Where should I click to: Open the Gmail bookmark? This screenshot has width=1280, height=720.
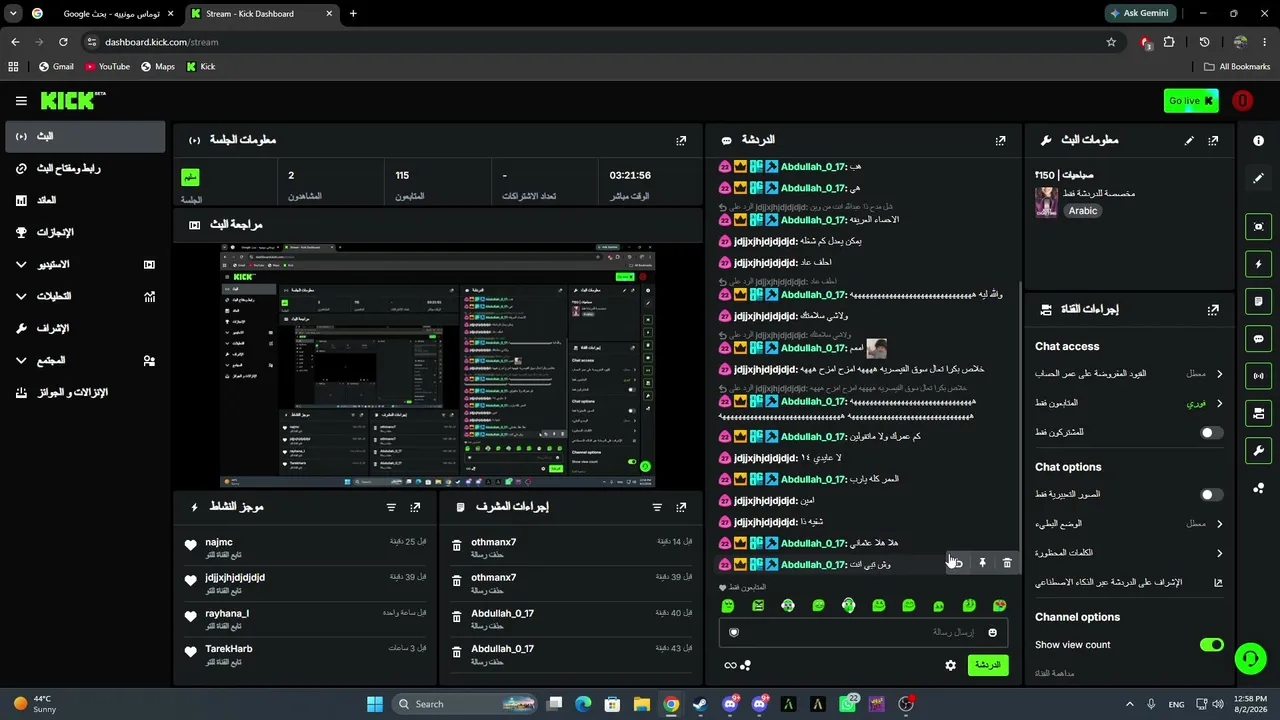pos(56,67)
